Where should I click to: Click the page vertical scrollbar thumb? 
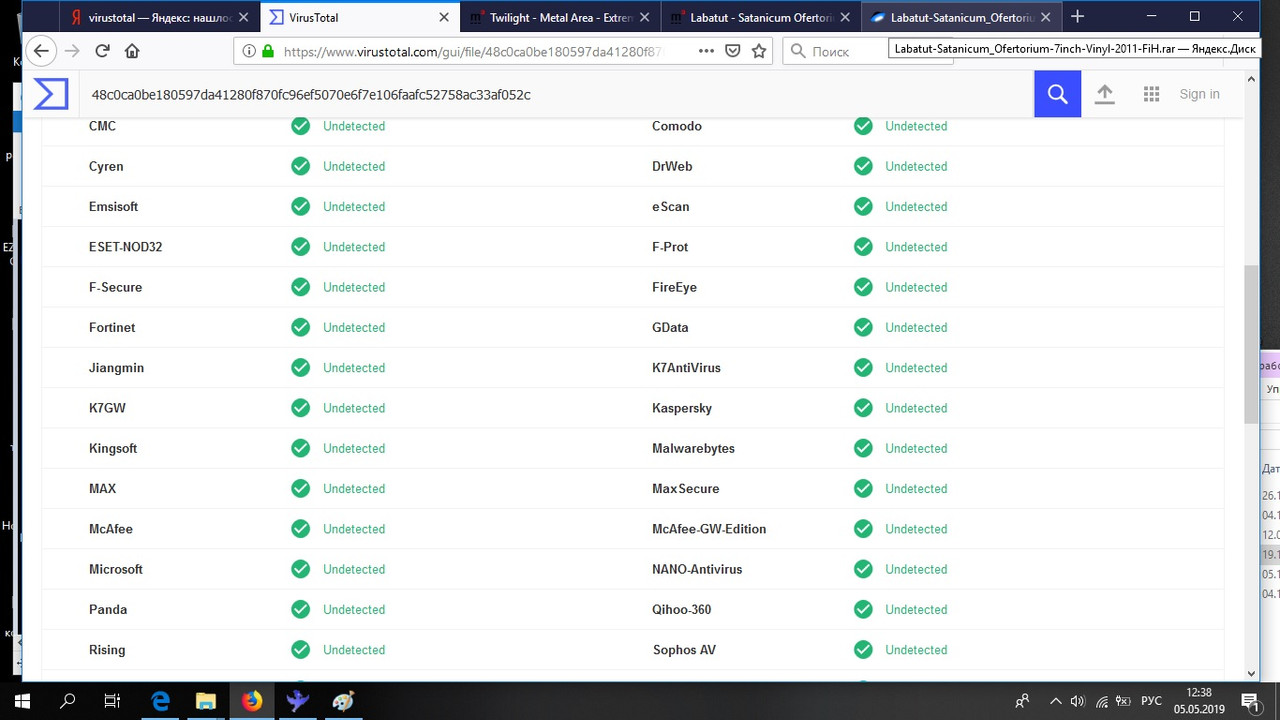1251,343
